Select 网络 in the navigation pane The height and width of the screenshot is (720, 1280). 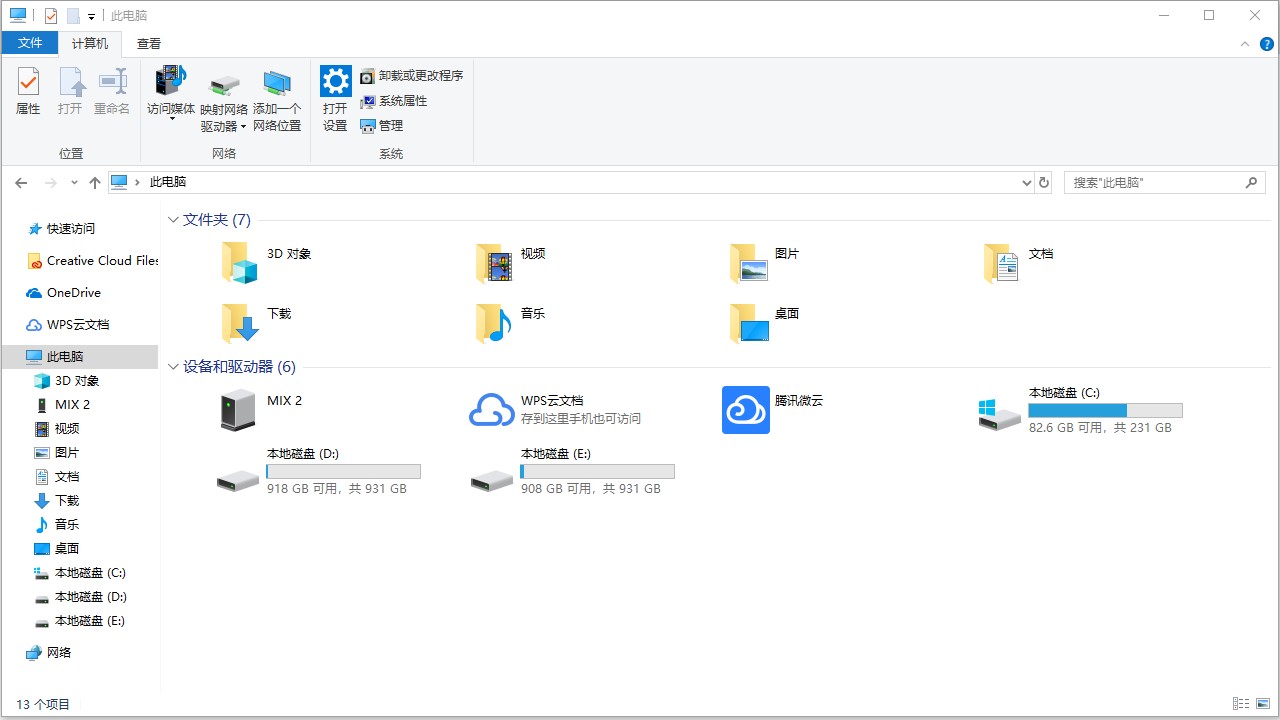coord(49,653)
